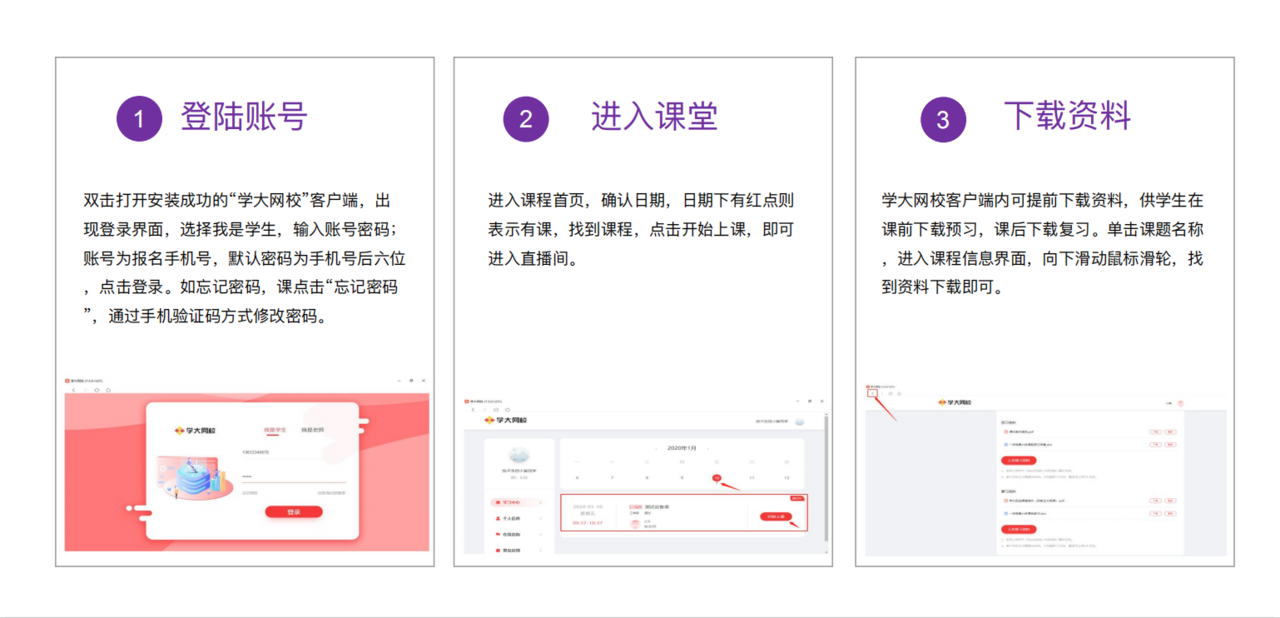Screen dimensions: 1280x618
Task: Click the 登陆账号 heading
Action: [x=243, y=117]
